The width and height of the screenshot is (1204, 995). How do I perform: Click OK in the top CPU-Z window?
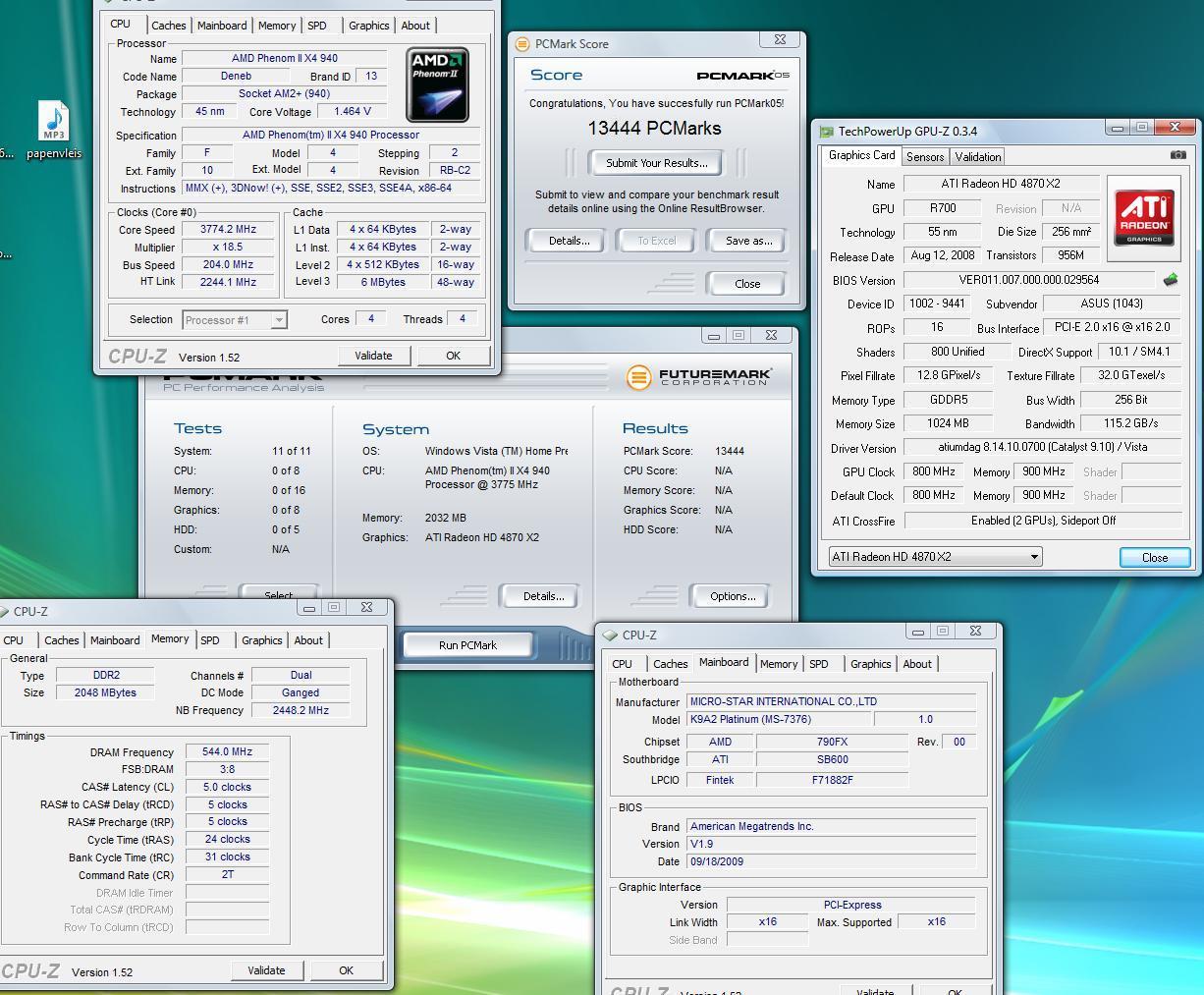tap(453, 356)
